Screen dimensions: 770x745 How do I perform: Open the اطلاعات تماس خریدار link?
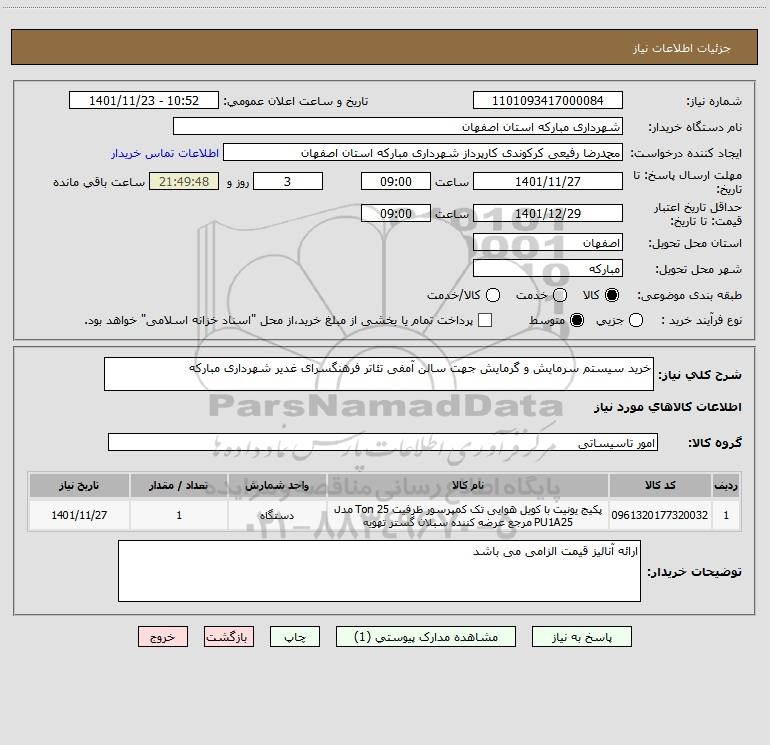[x=165, y=153]
